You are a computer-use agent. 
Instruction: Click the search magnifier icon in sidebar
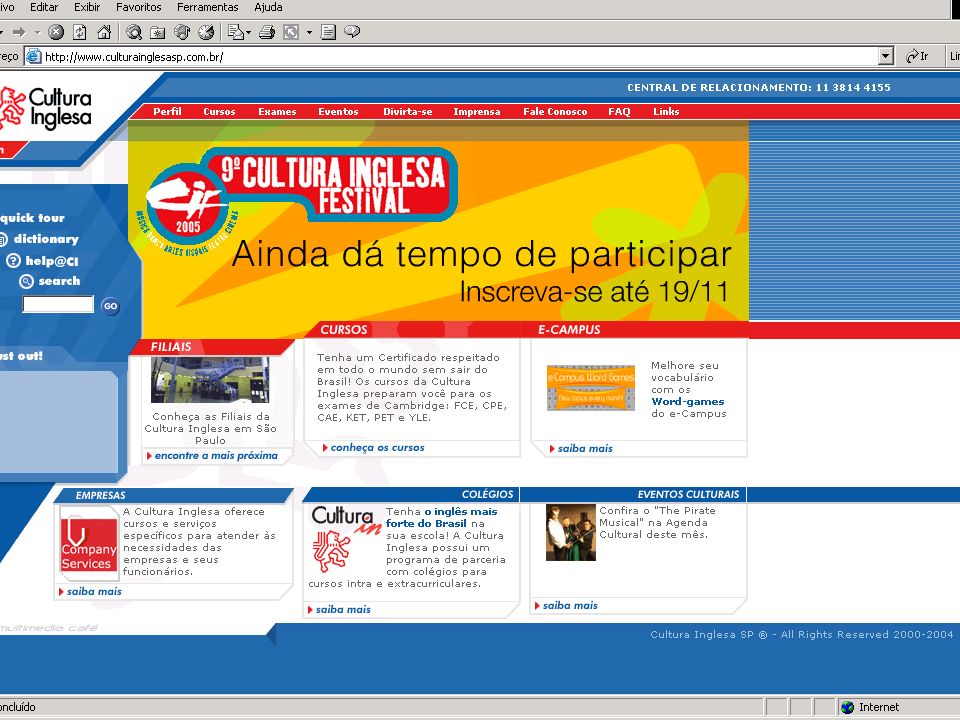(x=26, y=282)
